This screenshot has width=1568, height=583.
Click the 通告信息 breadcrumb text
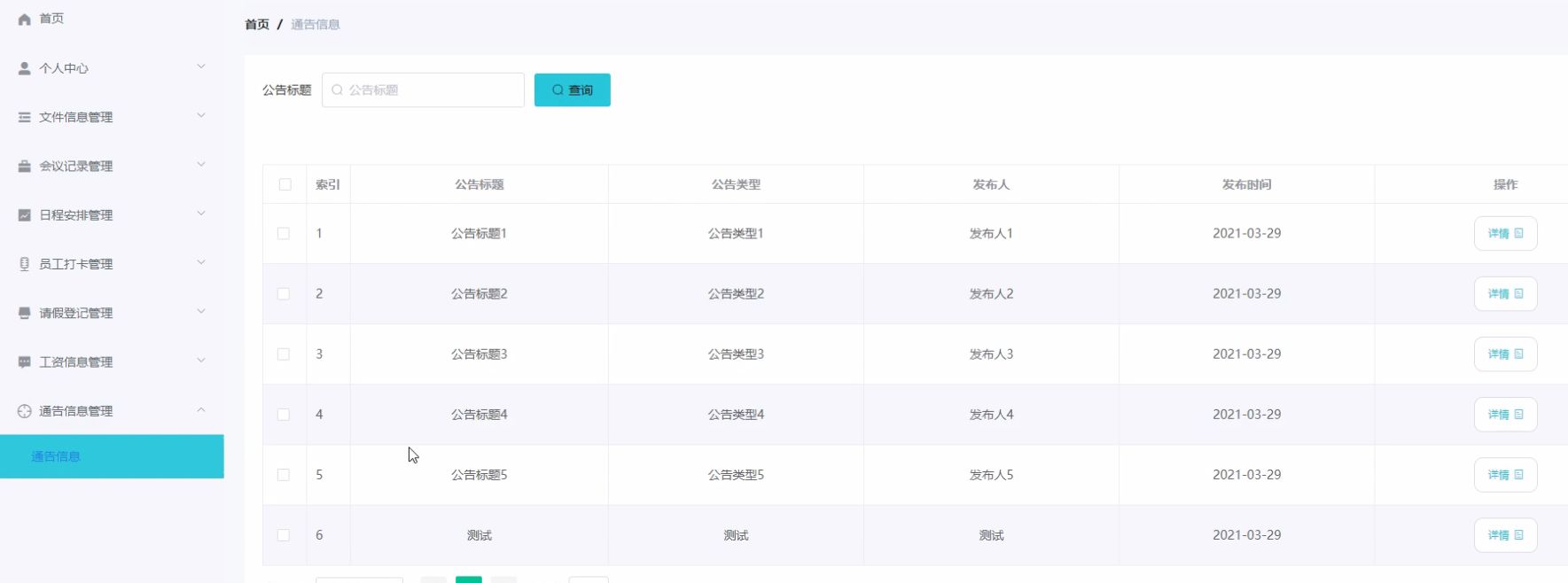coord(316,25)
